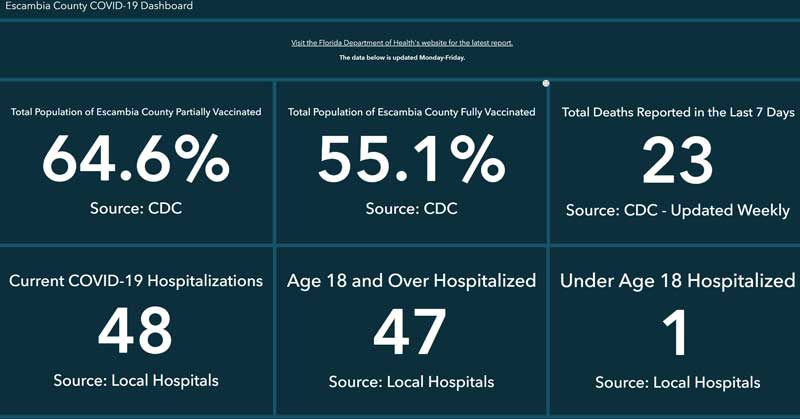The width and height of the screenshot is (800, 419).
Task: Select the 64.6% partially vaccinated value
Action: [136, 159]
